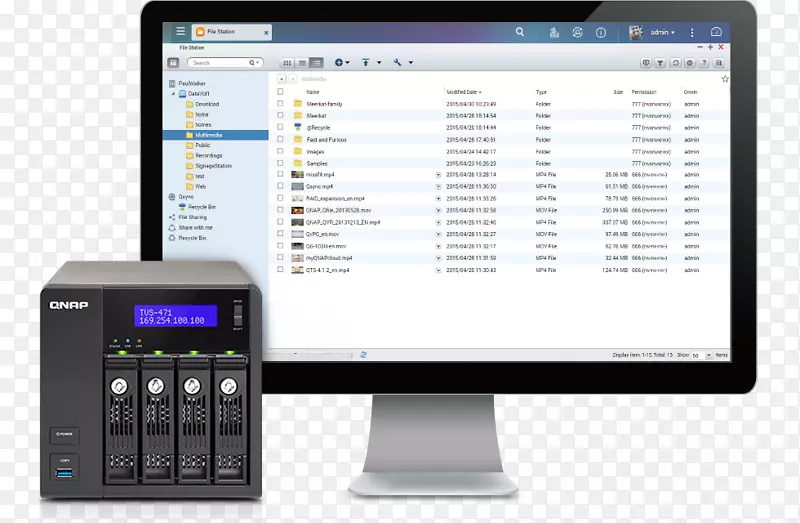The height and width of the screenshot is (523, 800).
Task: Open the QTS desktop search magnifier
Action: pyautogui.click(x=520, y=32)
